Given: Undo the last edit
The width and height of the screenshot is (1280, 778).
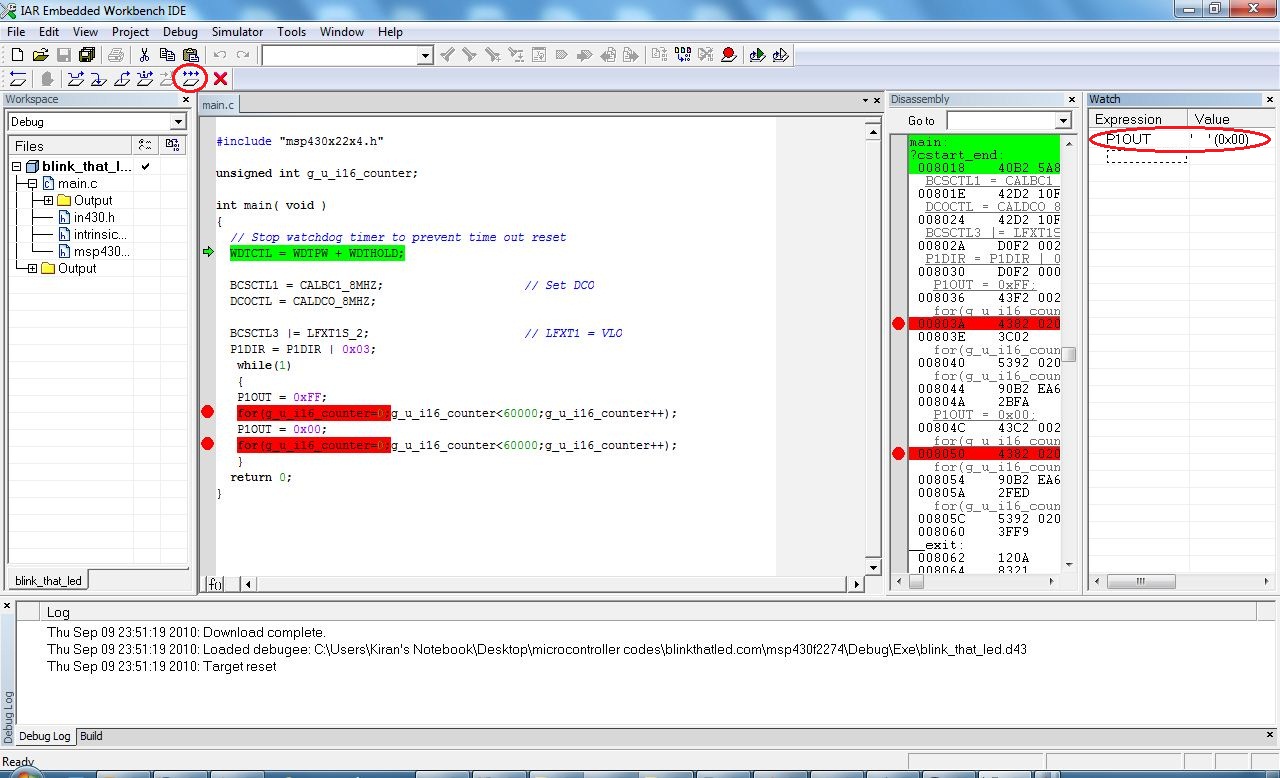Looking at the screenshot, I should [219, 55].
